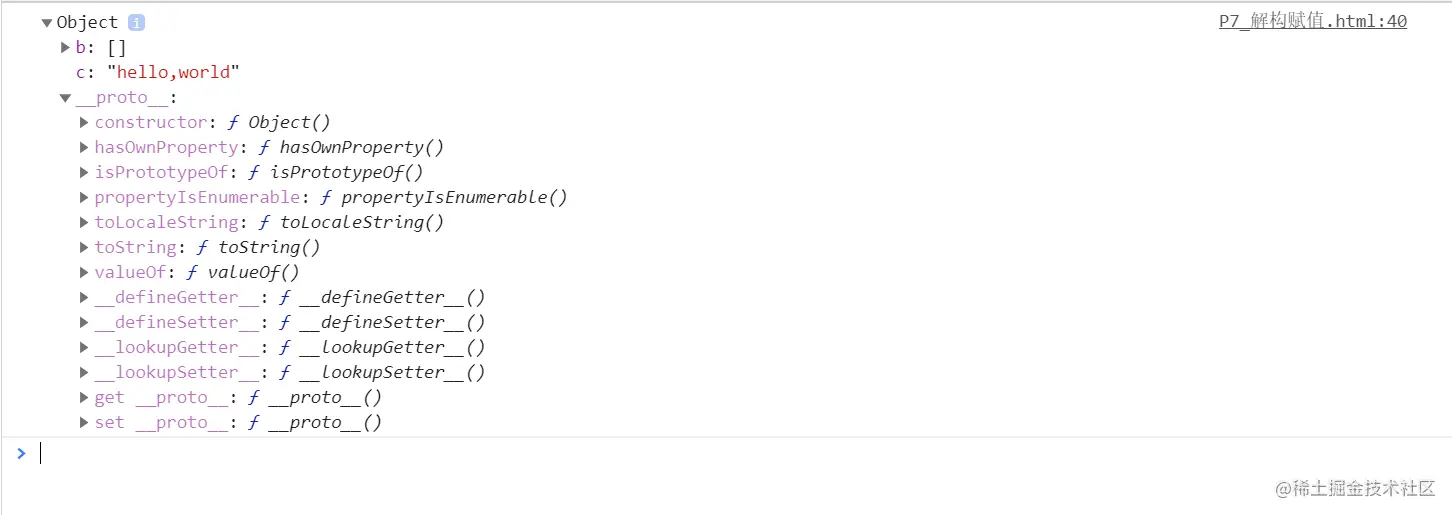The height and width of the screenshot is (515, 1452).
Task: Expand the constructor function entry
Action: click(x=84, y=122)
